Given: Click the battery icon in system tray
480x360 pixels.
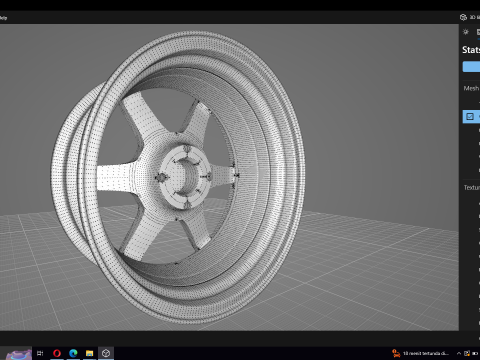Looking at the screenshot, I should tap(475, 353).
